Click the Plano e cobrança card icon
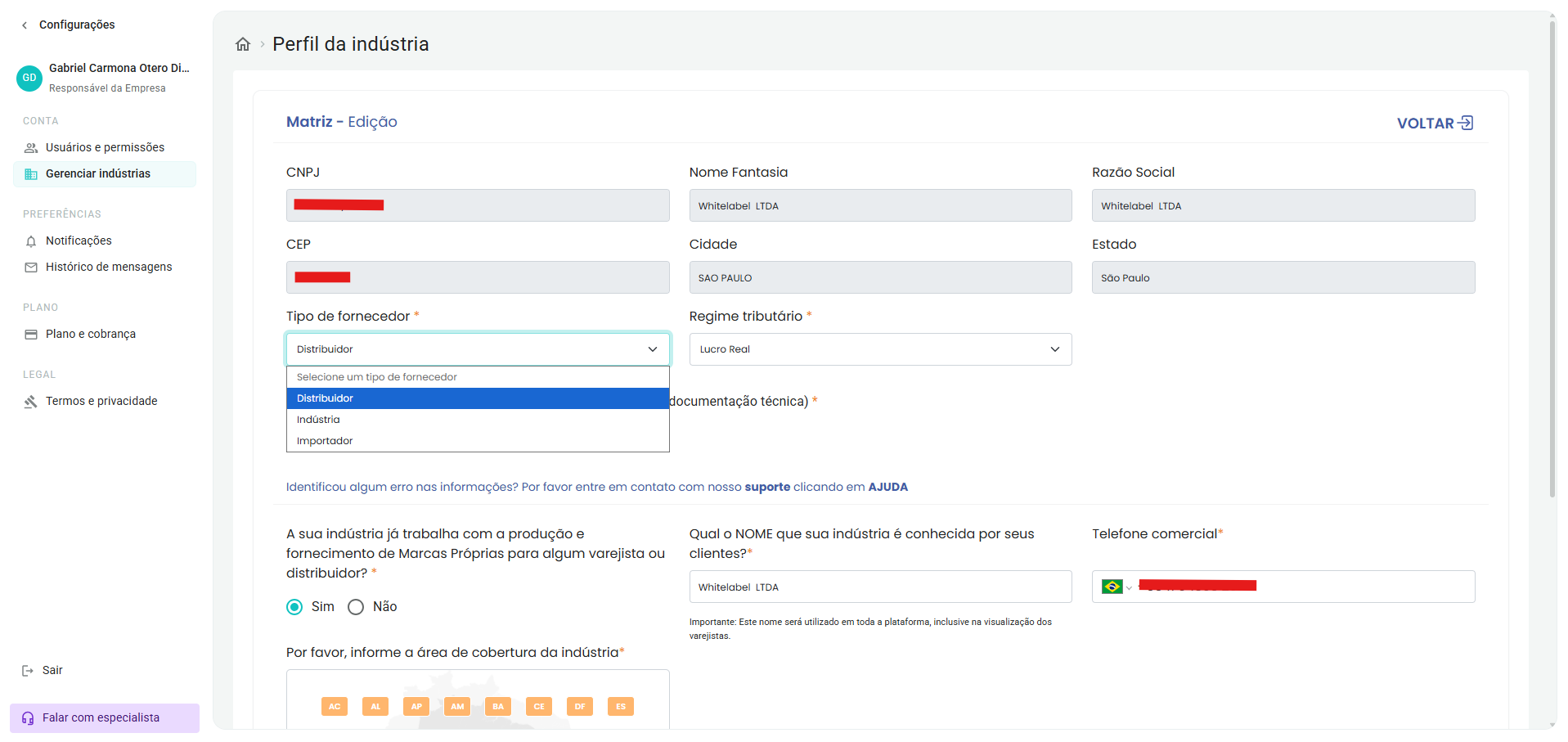The width and height of the screenshot is (1568, 742). (x=31, y=335)
